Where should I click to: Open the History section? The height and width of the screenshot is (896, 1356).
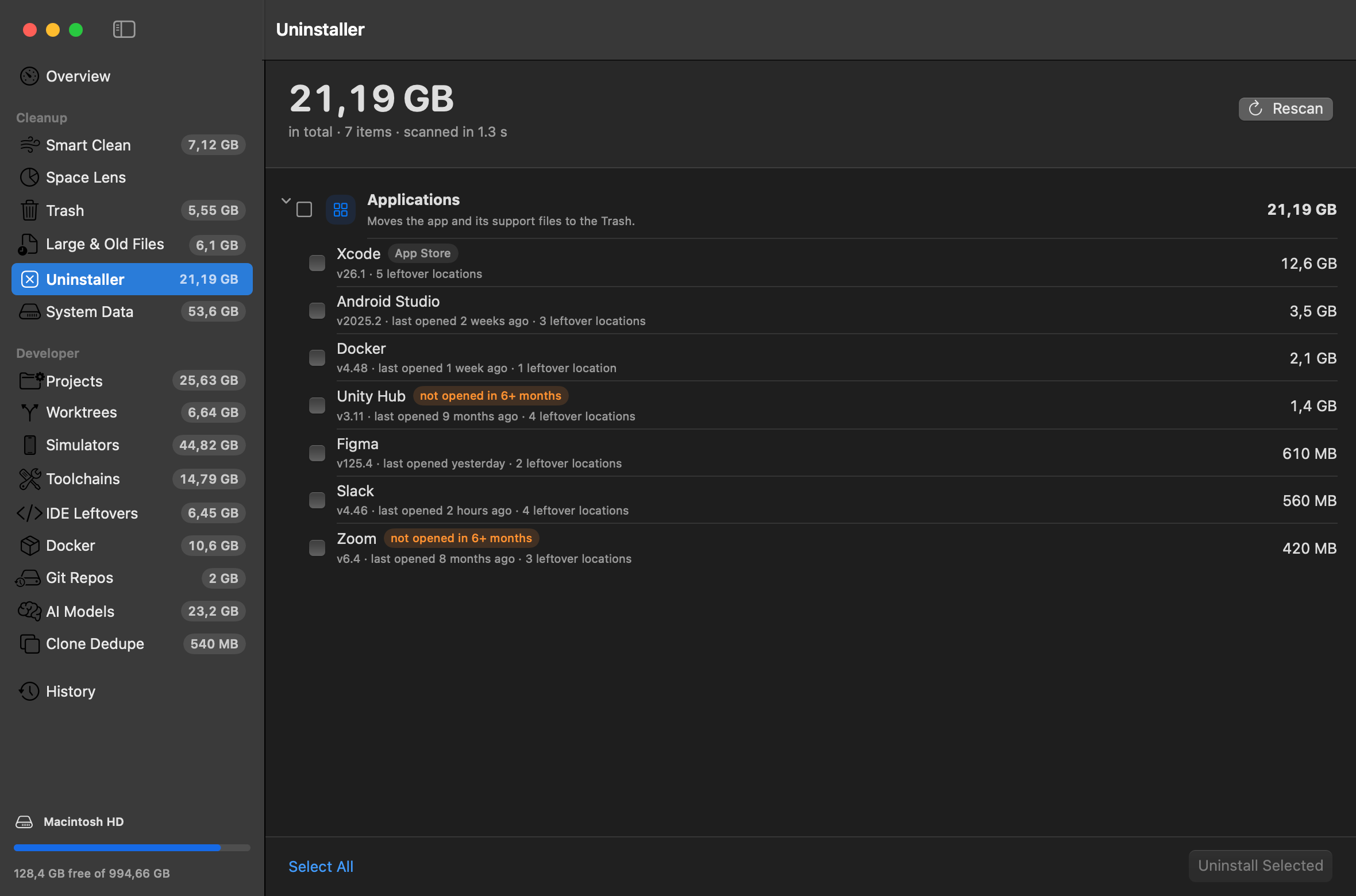click(x=132, y=691)
